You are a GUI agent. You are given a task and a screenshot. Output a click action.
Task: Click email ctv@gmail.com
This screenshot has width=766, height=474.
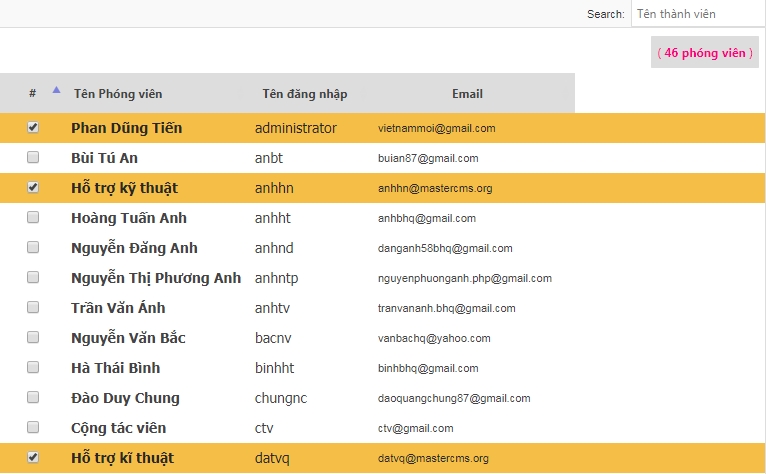point(416,429)
